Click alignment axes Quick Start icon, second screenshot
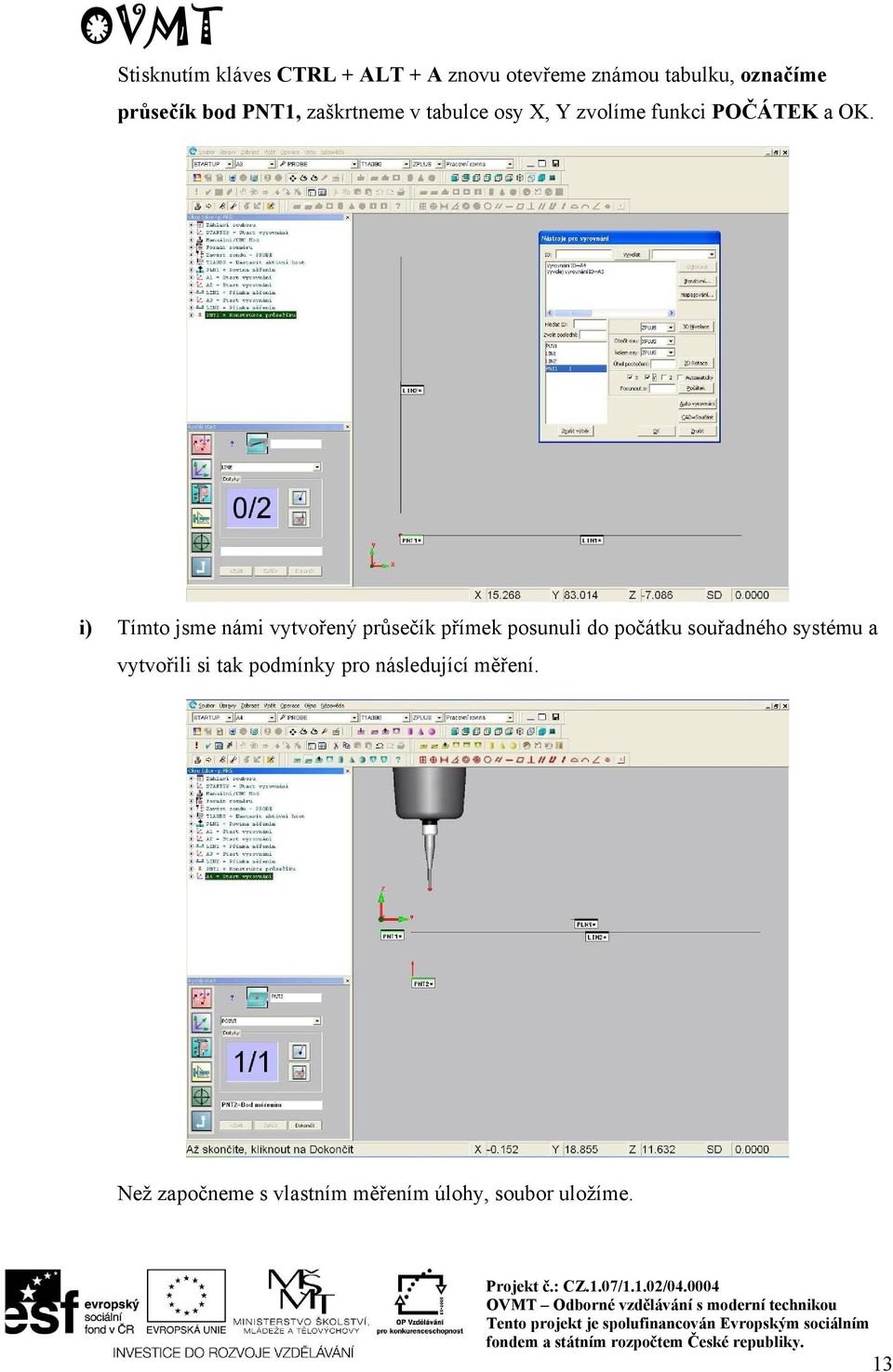The image size is (893, 1372). [201, 1022]
